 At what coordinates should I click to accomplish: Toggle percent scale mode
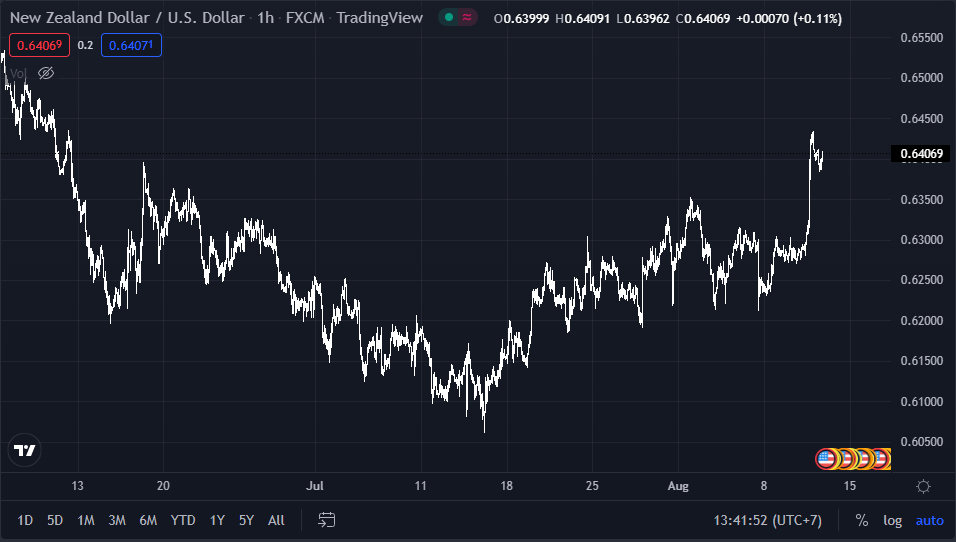point(861,520)
